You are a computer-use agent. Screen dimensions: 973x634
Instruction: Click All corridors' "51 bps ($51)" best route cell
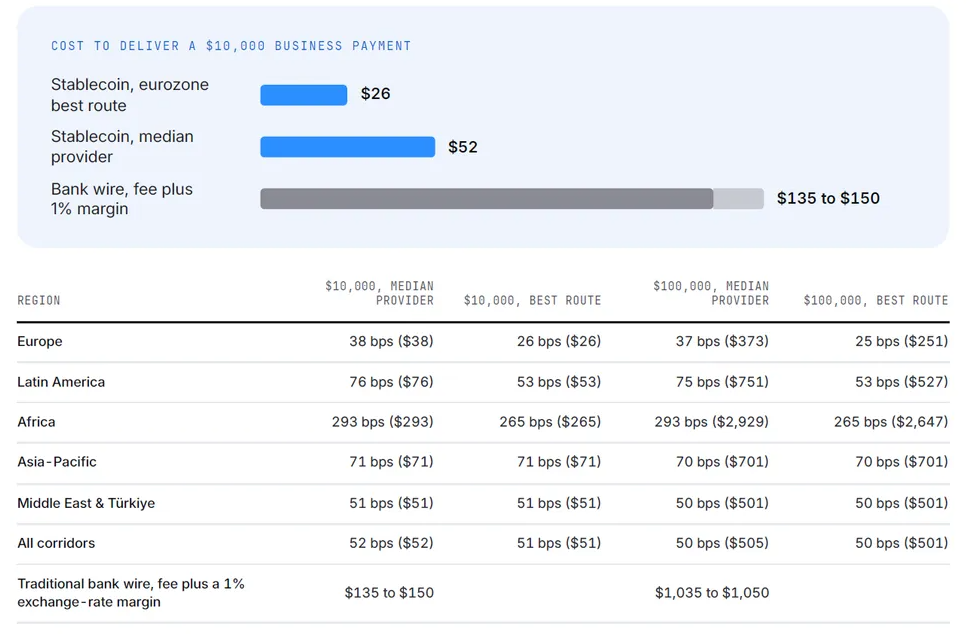tap(559, 543)
